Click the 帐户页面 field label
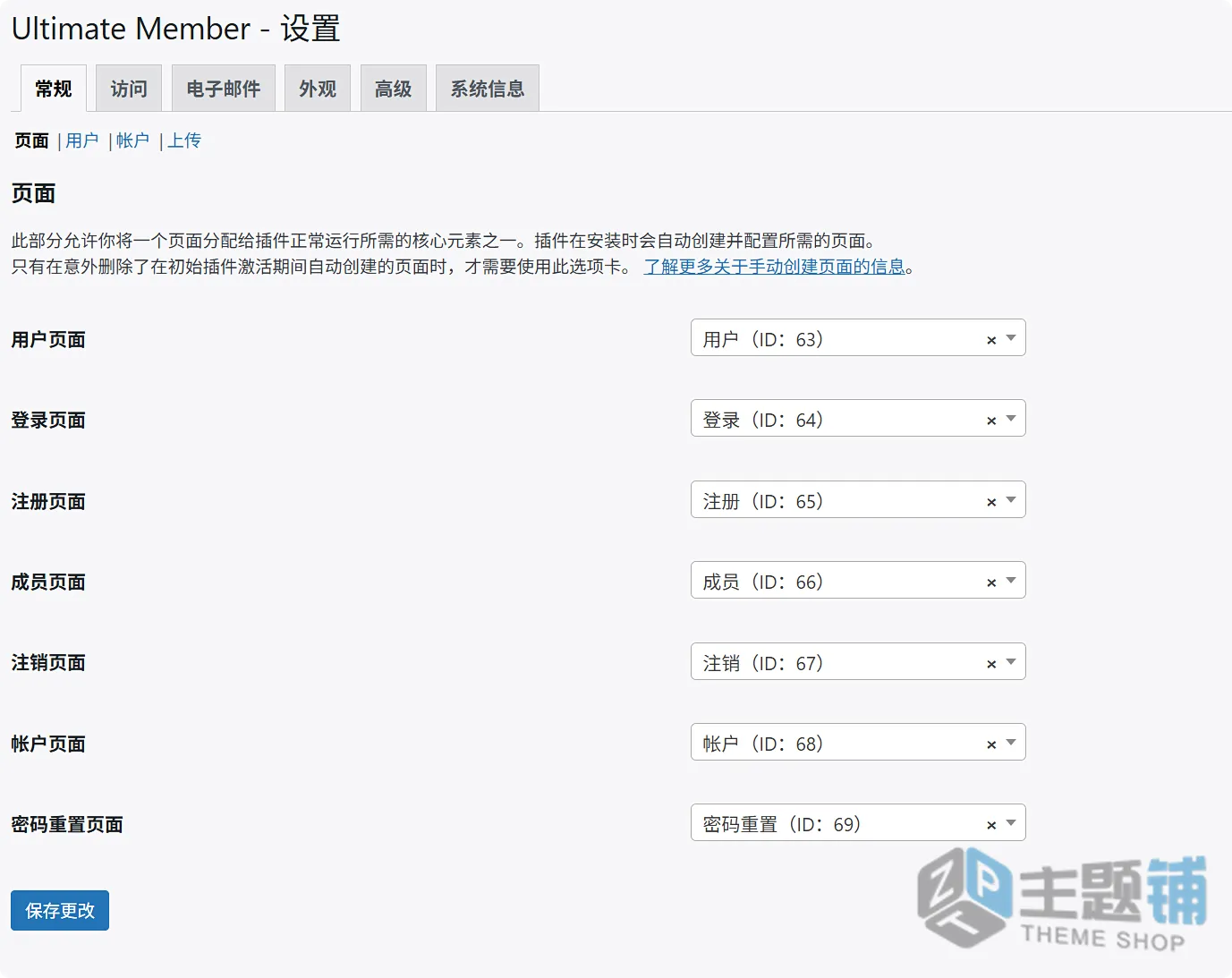Screen dimensions: 1232x978 pyautogui.click(x=48, y=744)
